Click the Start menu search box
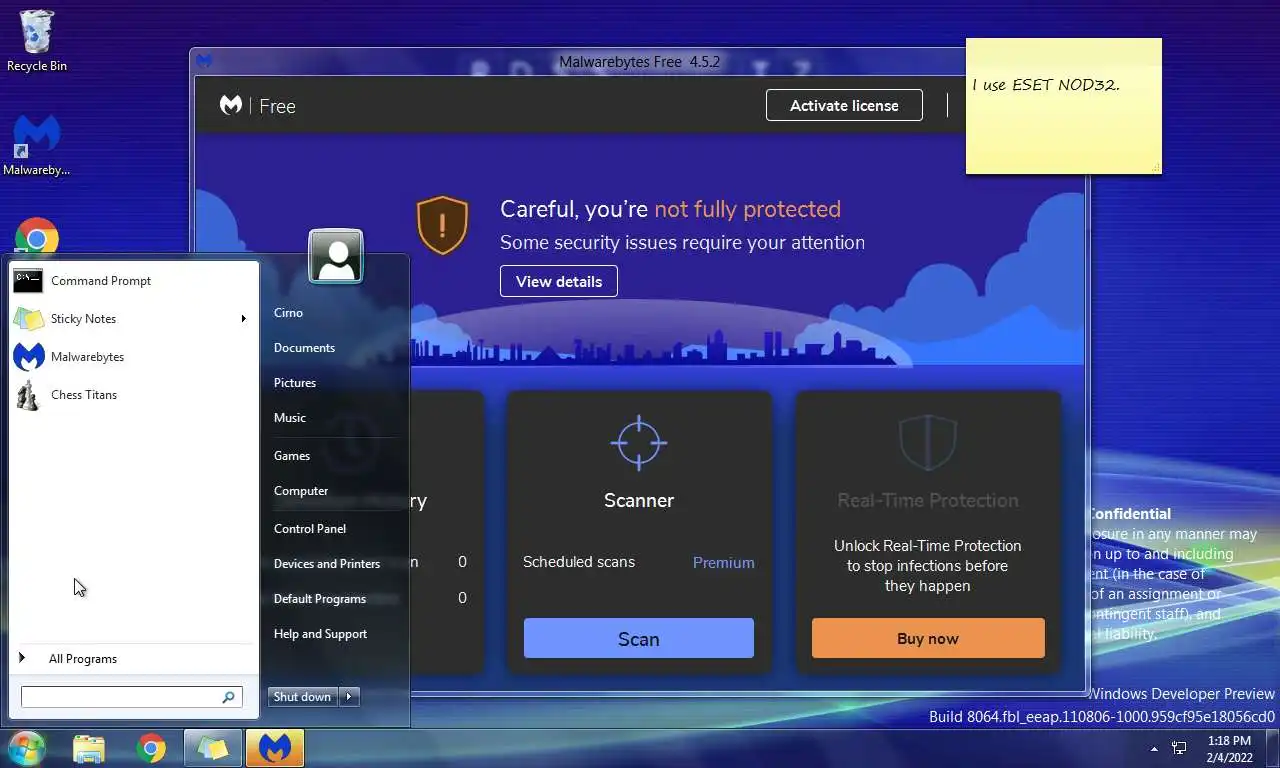The image size is (1280, 768). click(x=131, y=697)
